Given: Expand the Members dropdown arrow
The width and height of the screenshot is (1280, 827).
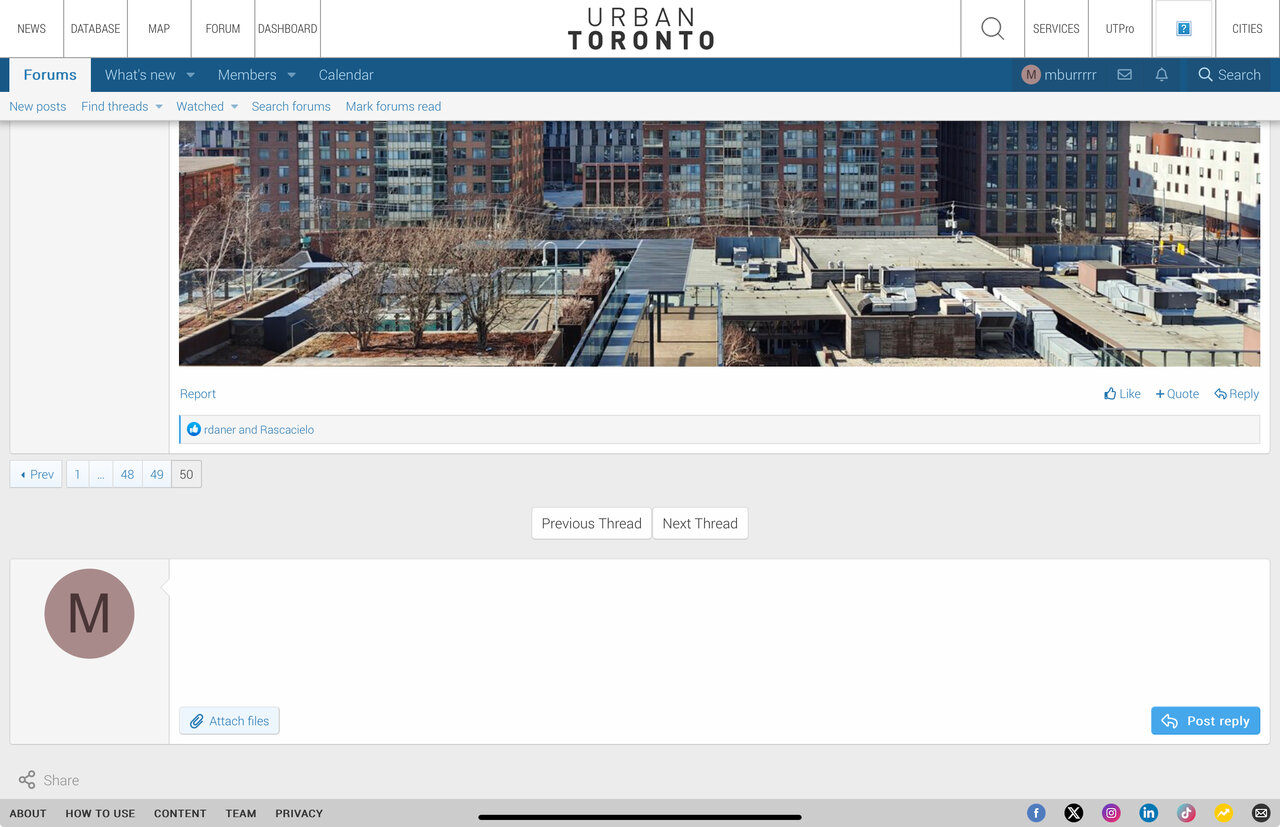Looking at the screenshot, I should click(x=291, y=75).
